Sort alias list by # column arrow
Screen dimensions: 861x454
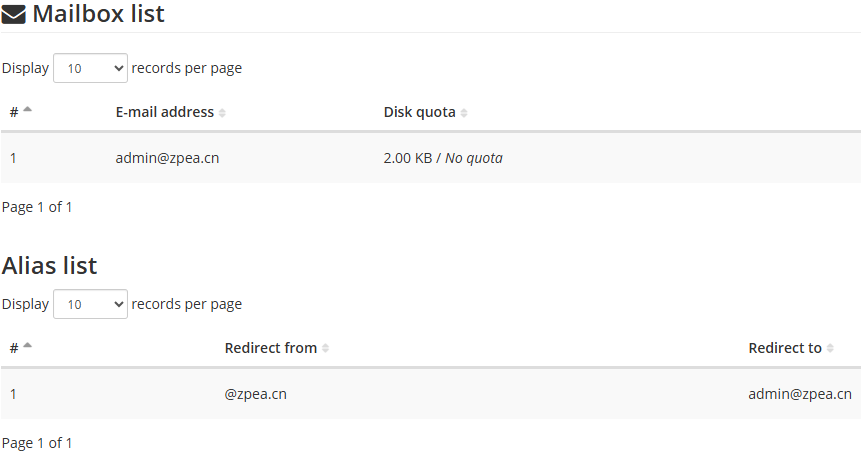click(27, 345)
